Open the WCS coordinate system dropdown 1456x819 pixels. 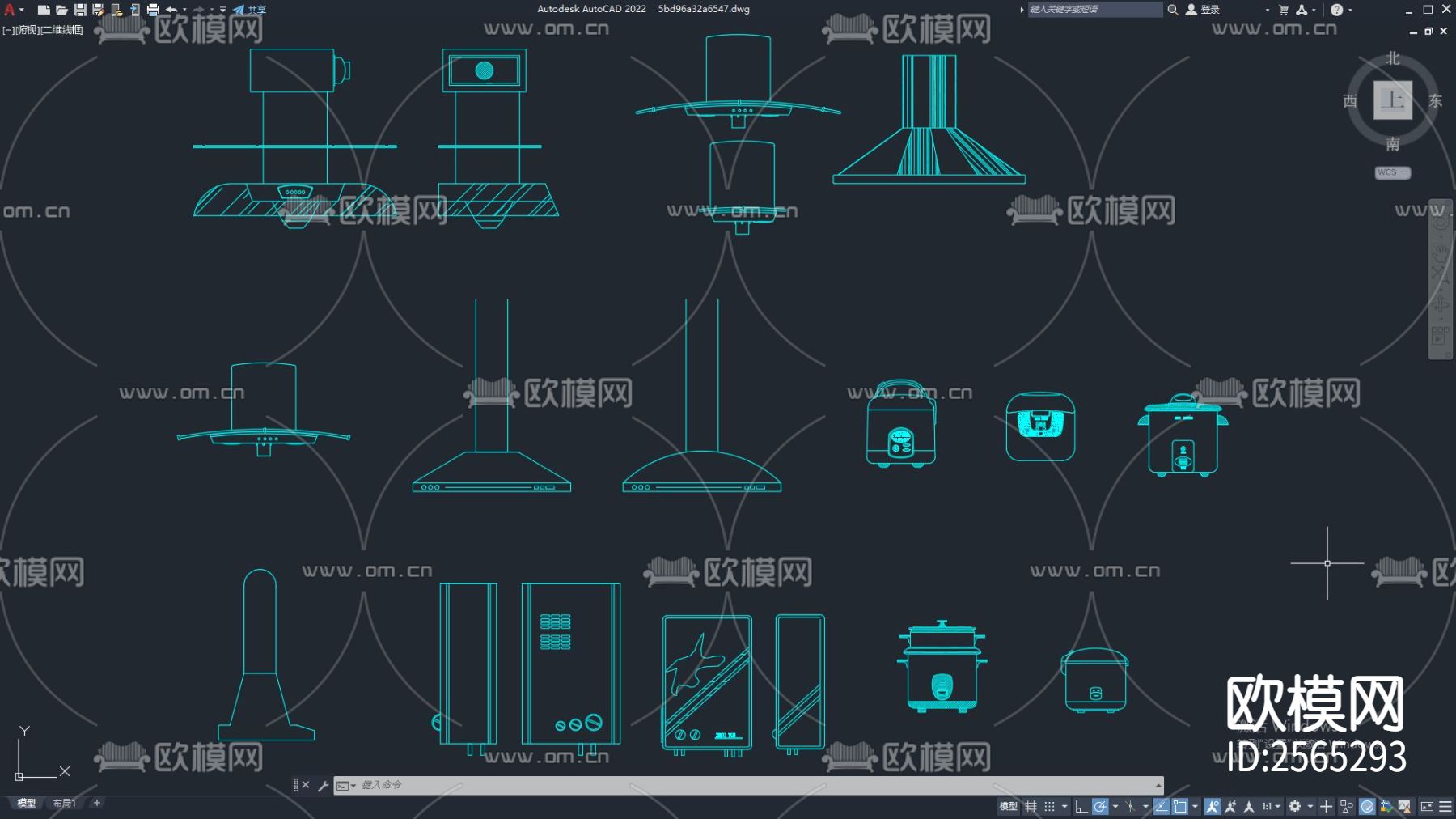[1393, 172]
